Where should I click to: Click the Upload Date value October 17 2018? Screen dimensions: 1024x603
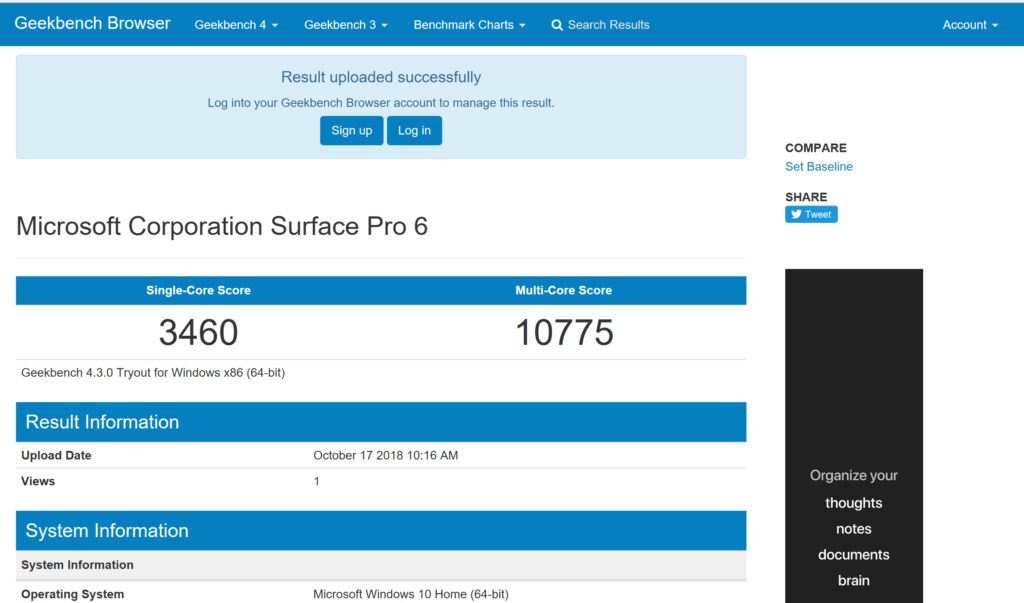385,456
